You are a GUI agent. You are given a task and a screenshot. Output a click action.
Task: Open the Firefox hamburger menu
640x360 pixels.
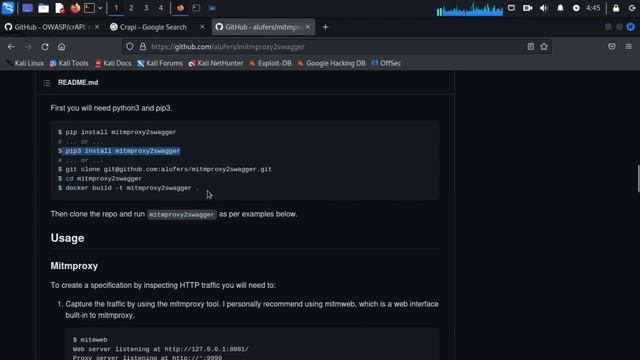tap(629, 47)
